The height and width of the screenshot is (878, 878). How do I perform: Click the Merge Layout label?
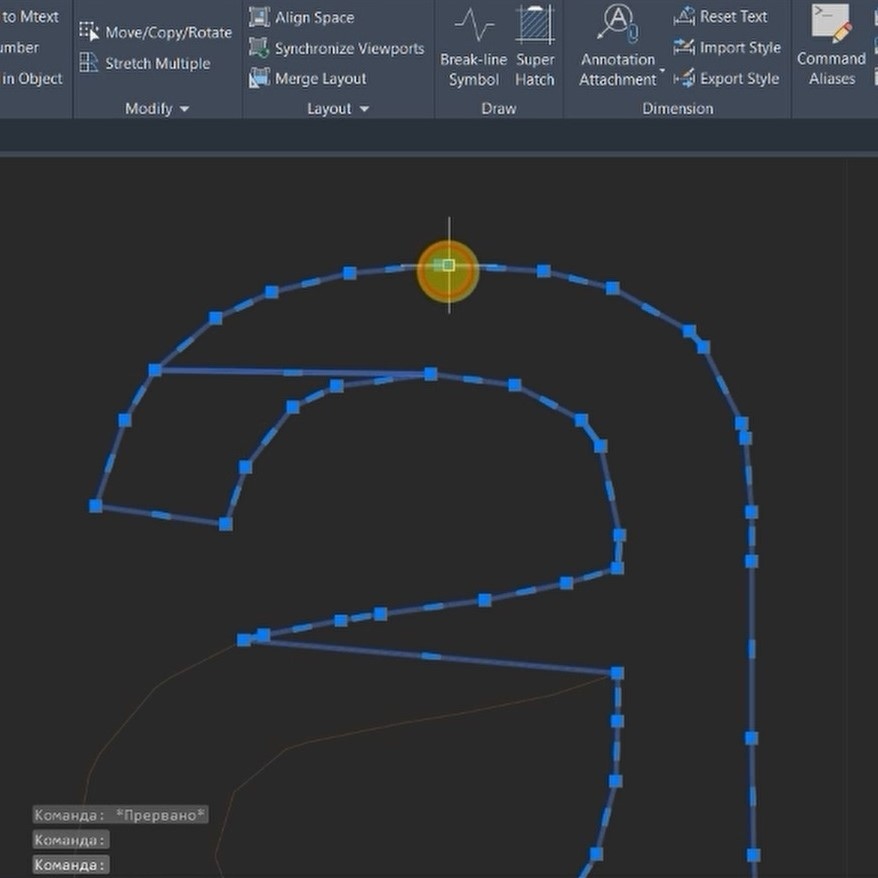tap(320, 79)
